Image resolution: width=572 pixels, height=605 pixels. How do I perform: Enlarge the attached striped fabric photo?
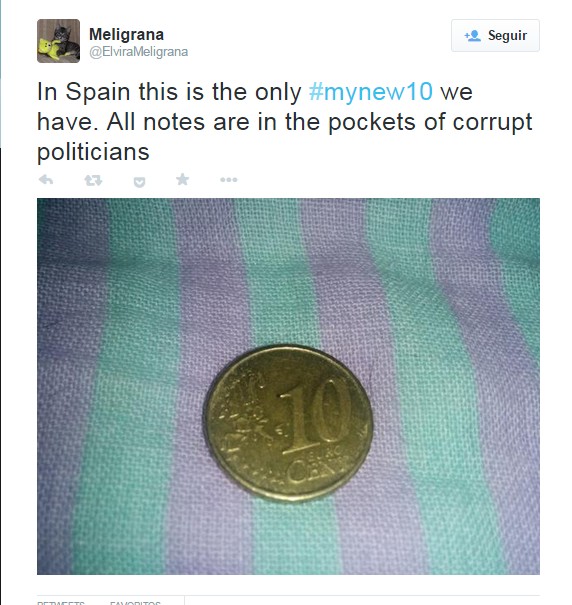click(x=288, y=386)
